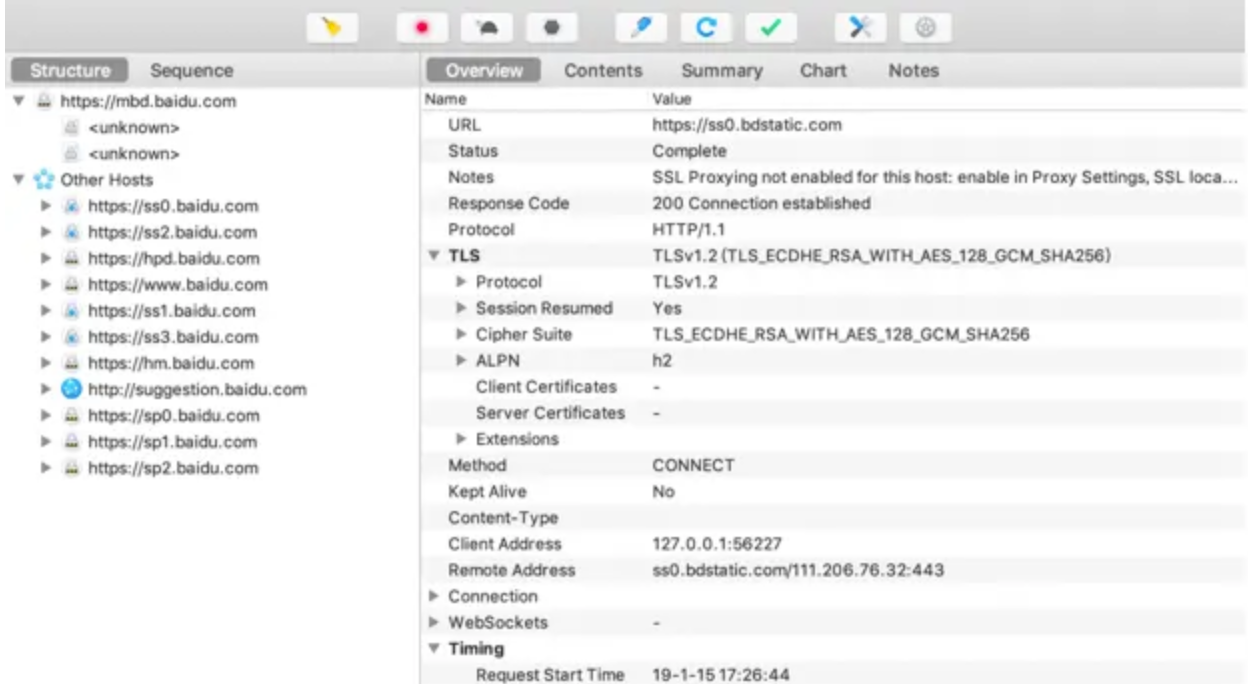Select the Request Start Time 19-1-15 17:26:44
Screen dimensions: 1248x684
pyautogui.click(x=720, y=675)
